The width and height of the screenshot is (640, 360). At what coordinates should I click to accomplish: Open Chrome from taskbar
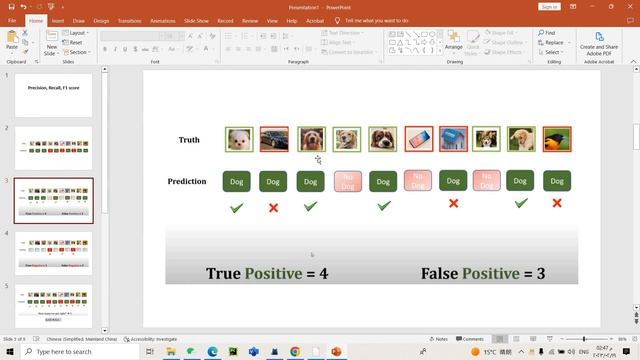tap(295, 351)
